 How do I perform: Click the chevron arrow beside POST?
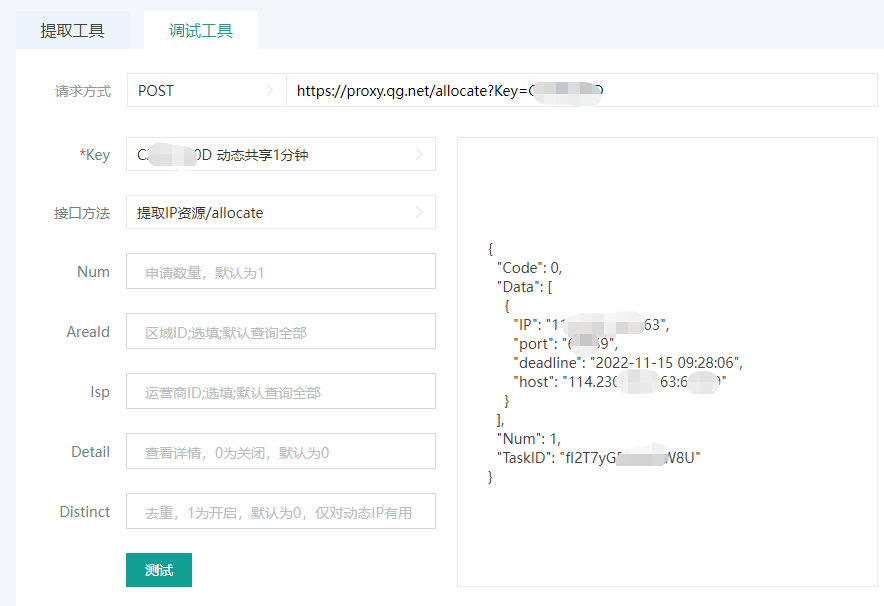click(x=269, y=90)
